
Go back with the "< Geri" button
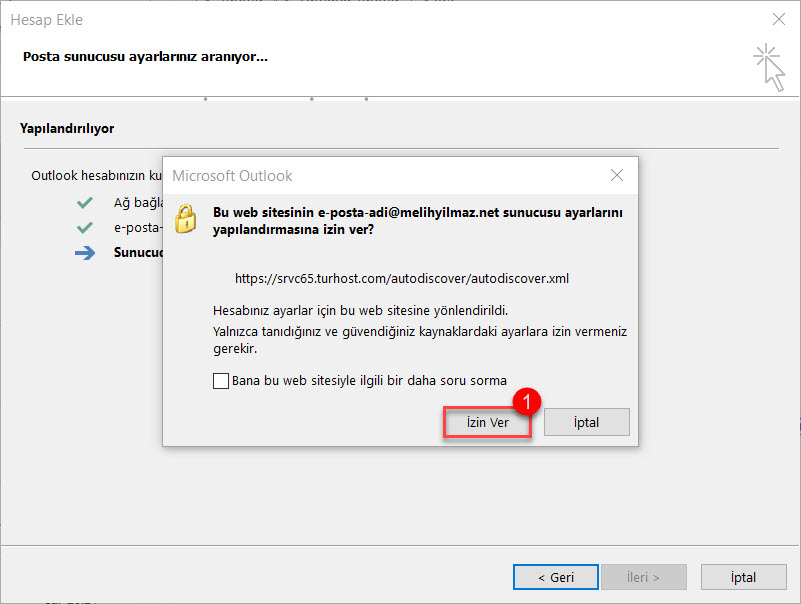pos(555,577)
